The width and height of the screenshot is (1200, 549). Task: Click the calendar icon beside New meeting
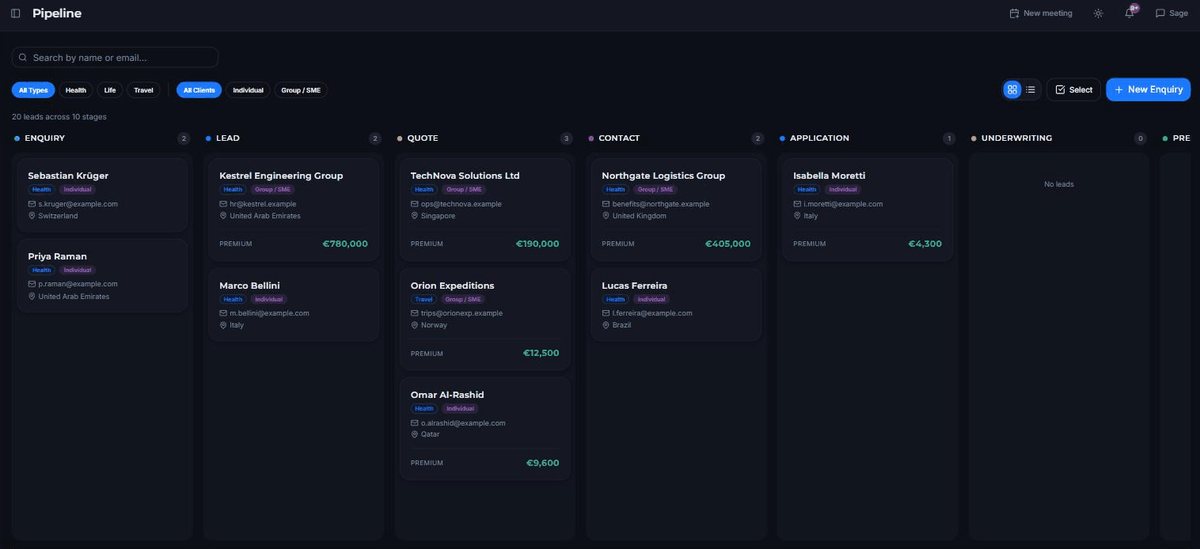tap(1014, 14)
